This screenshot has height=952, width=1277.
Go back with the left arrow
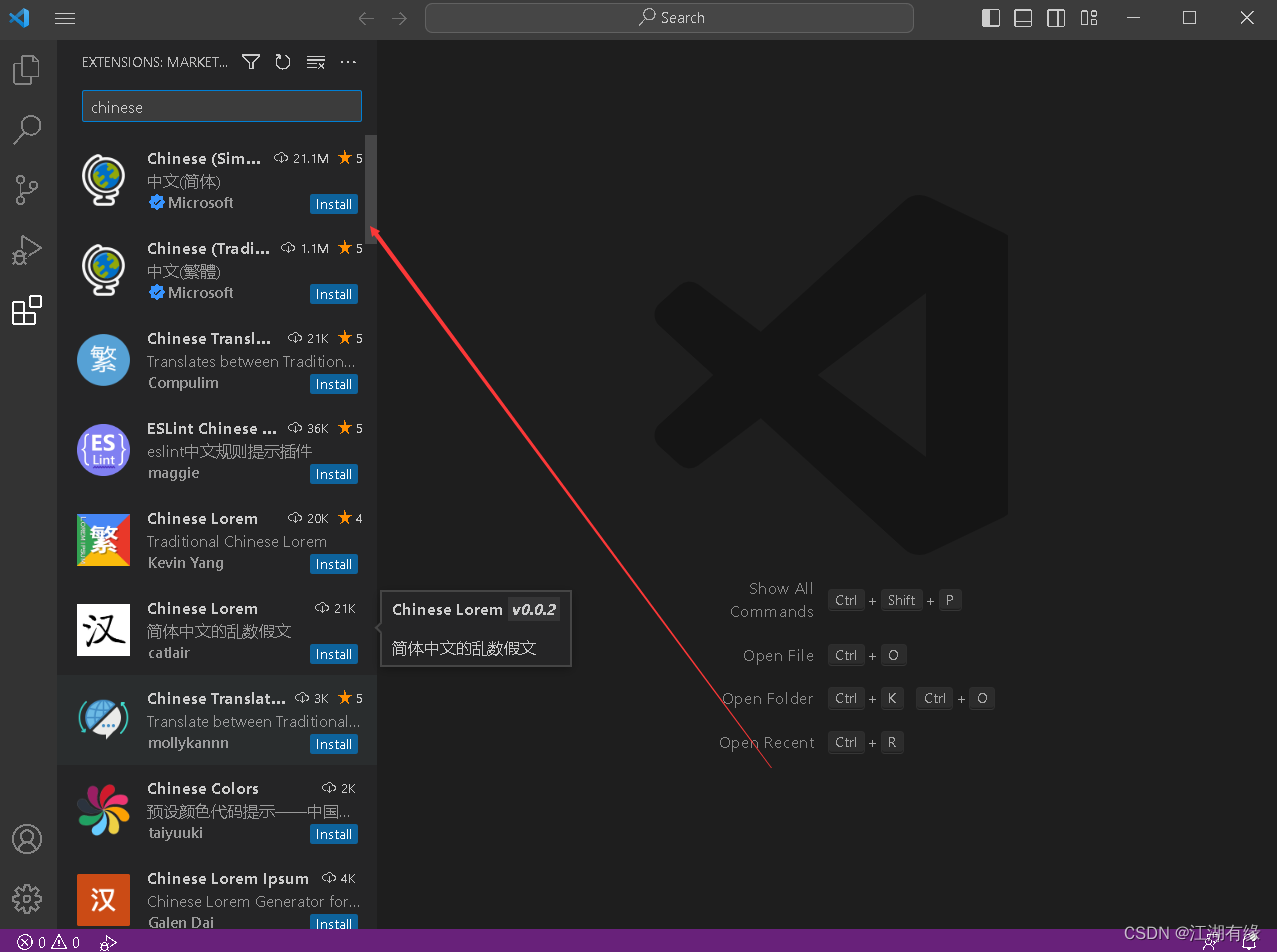coord(366,18)
